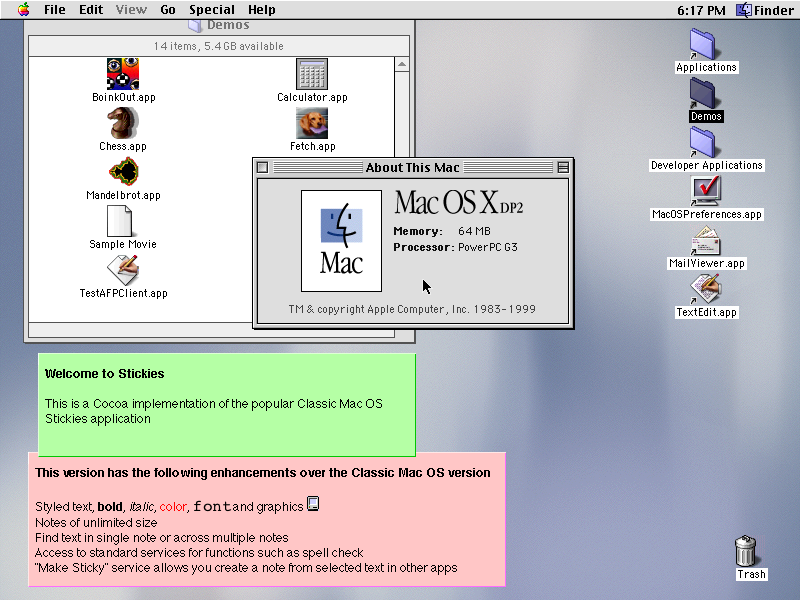Viewport: 800px width, 600px height.
Task: Open the Apple menu
Action: (23, 10)
